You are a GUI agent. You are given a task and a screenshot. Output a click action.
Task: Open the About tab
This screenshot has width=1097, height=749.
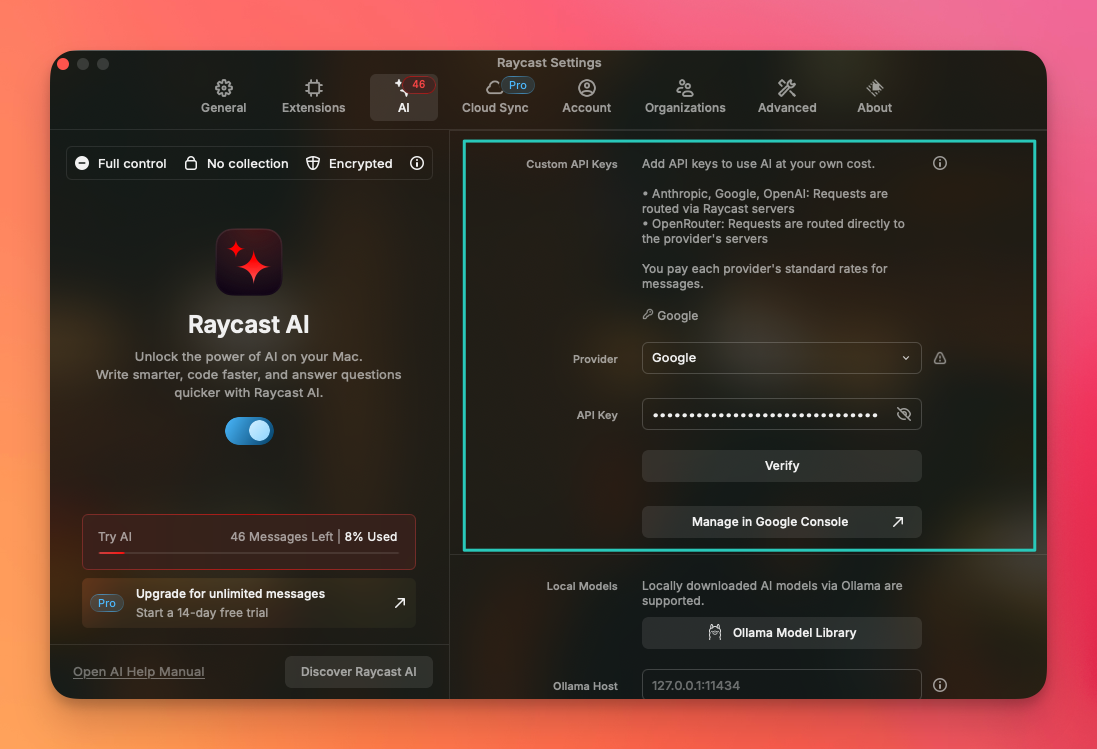click(874, 97)
